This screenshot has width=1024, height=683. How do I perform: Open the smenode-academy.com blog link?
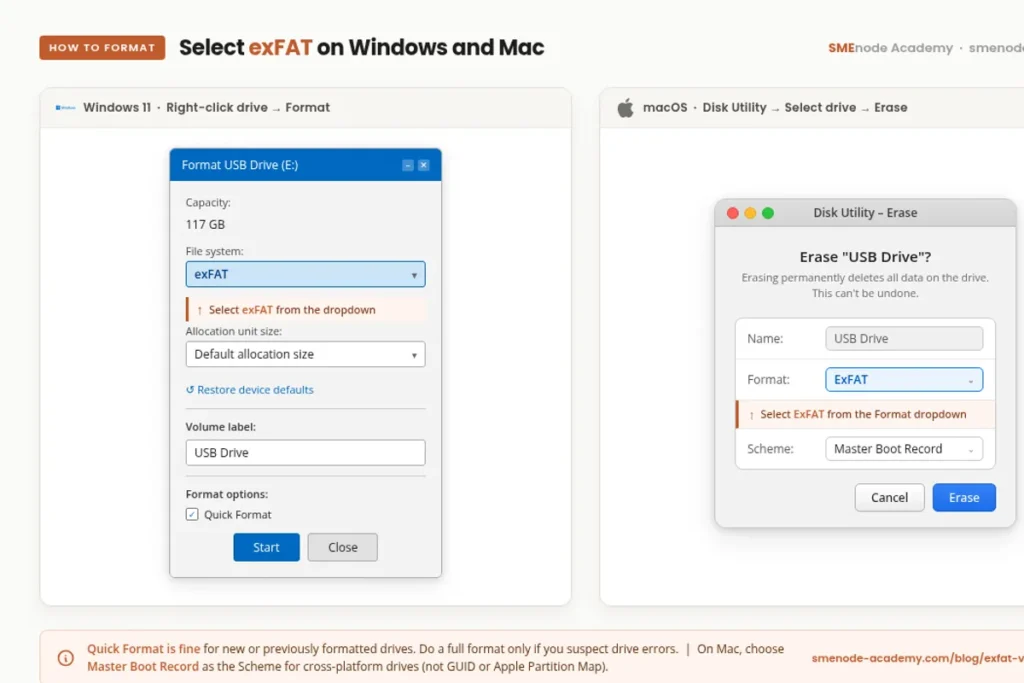click(x=918, y=658)
